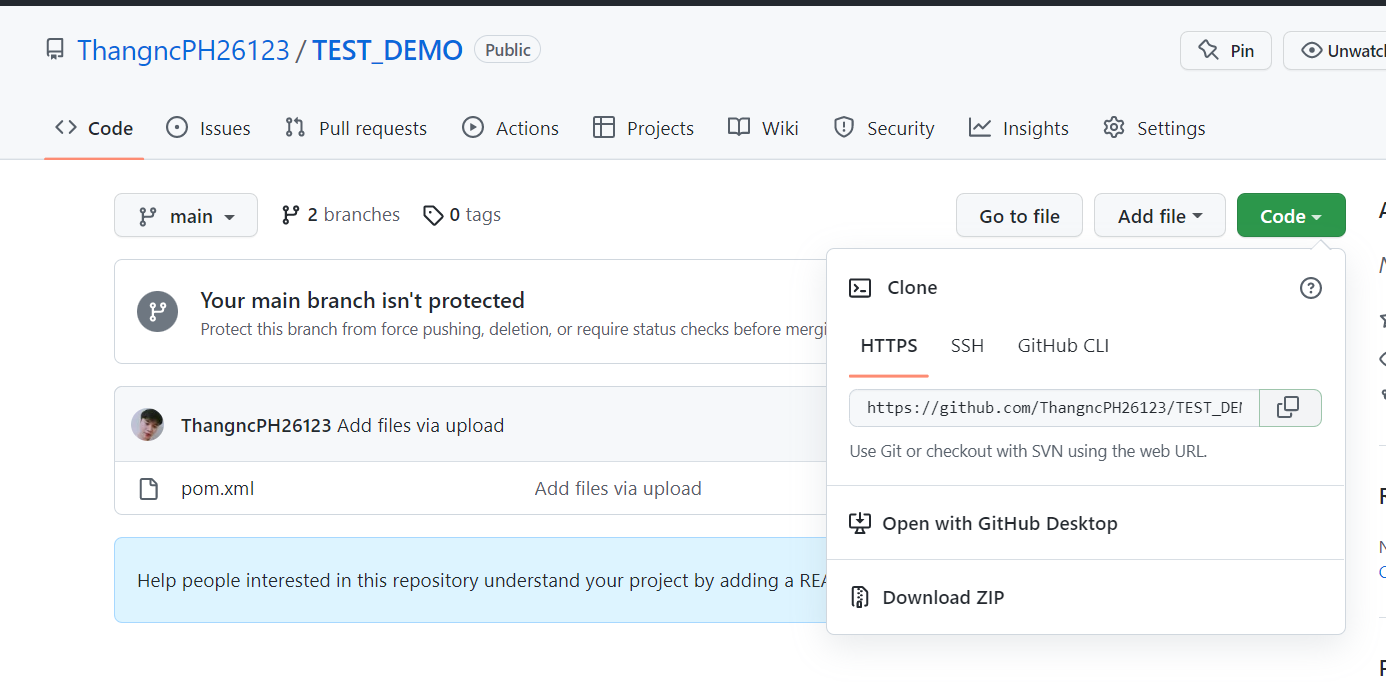The image size is (1386, 682).
Task: Open pom.xml row commit message link
Action: click(x=618, y=489)
